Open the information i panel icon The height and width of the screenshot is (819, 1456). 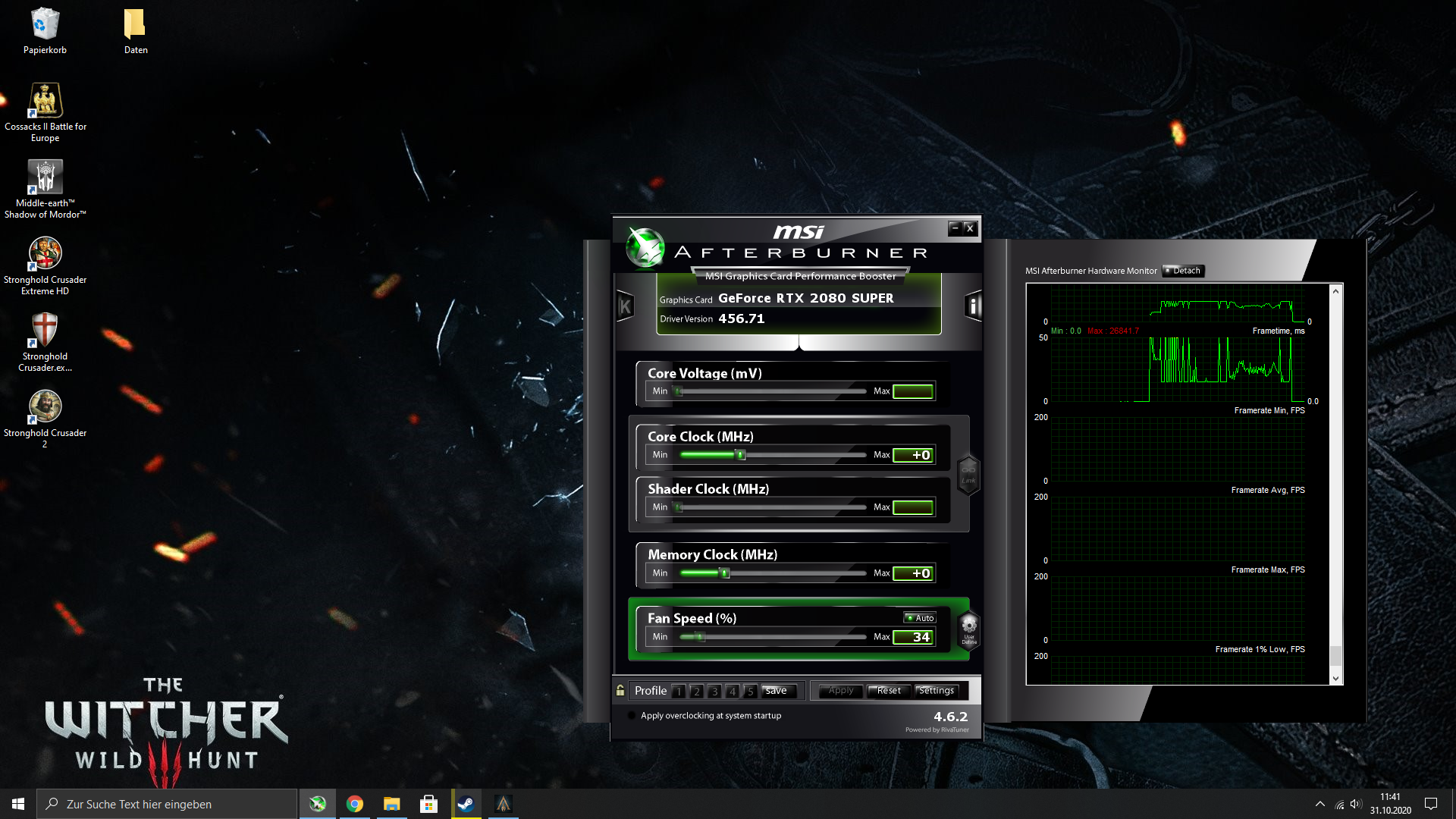tap(974, 306)
